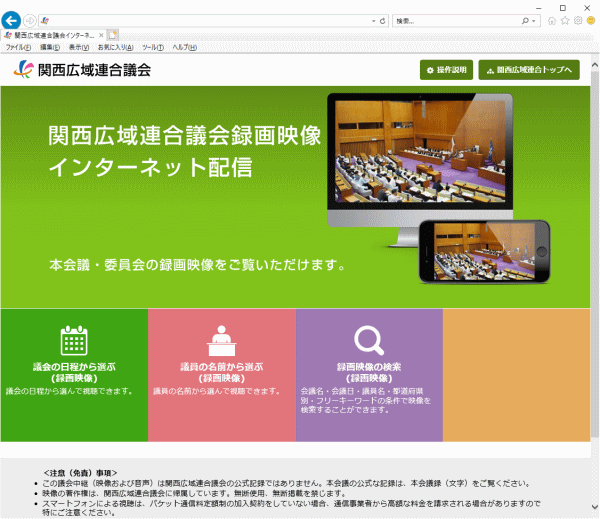
Task: Close the 関西広域連合議会 browser tab
Action: (x=101, y=36)
